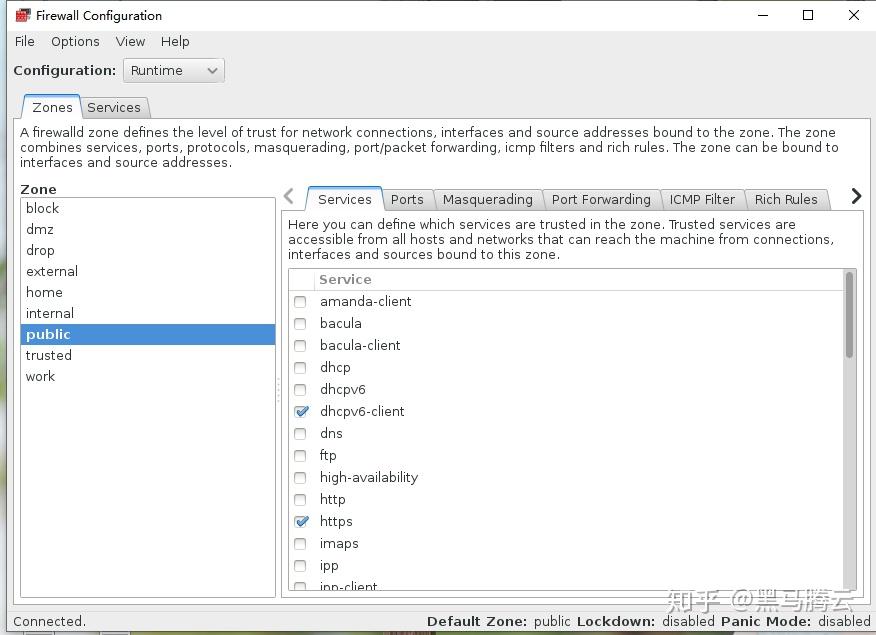876x635 pixels.
Task: Open the Masquerading tab
Action: [488, 199]
